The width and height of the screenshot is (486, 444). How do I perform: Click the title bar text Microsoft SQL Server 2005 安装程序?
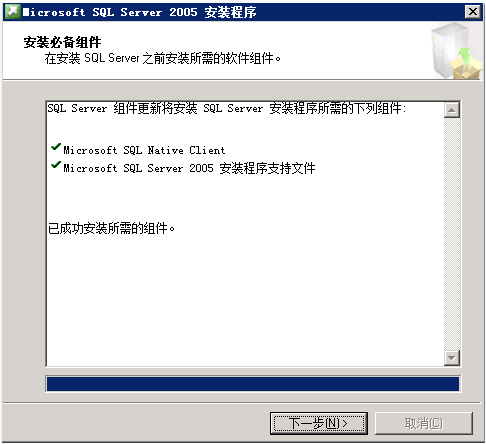click(x=139, y=12)
